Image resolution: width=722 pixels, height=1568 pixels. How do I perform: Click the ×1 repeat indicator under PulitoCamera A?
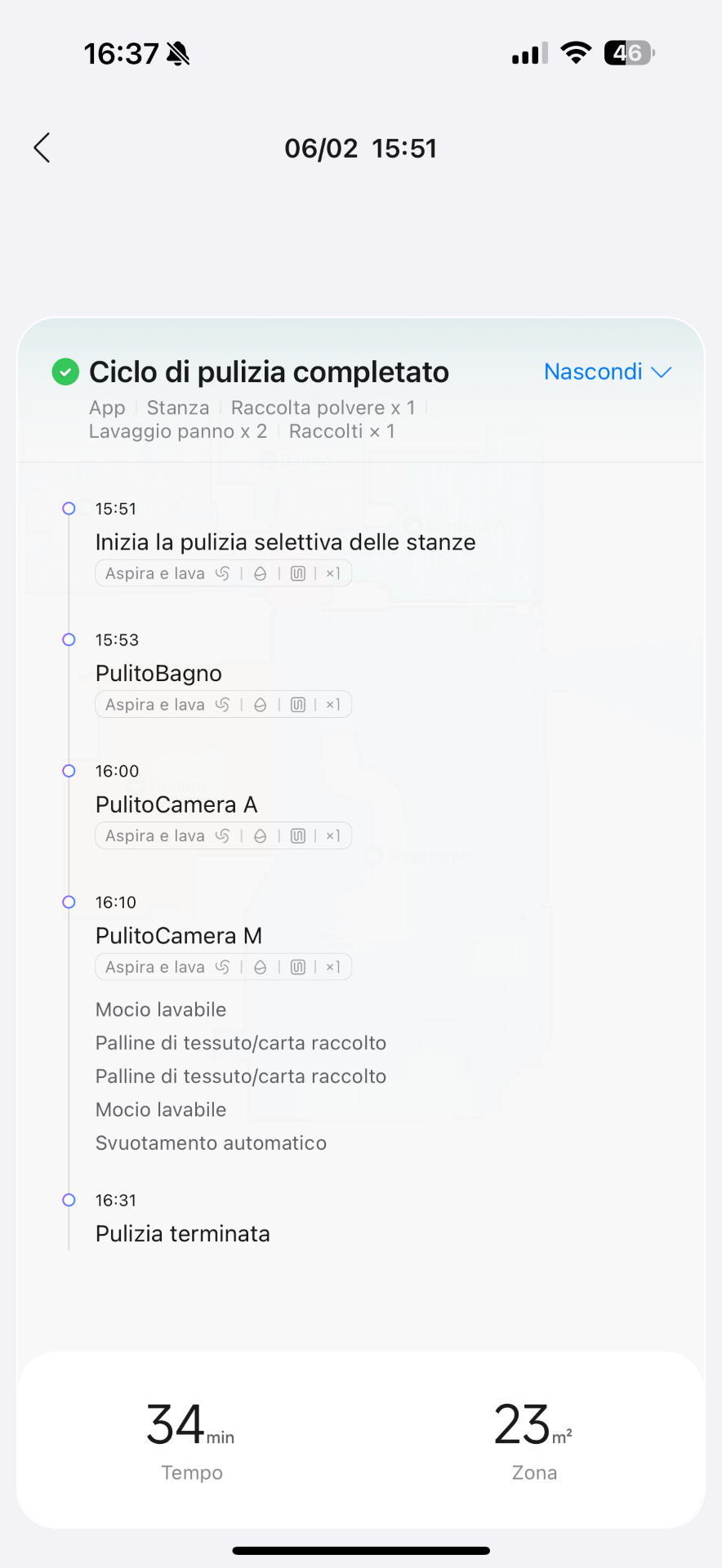tap(332, 835)
